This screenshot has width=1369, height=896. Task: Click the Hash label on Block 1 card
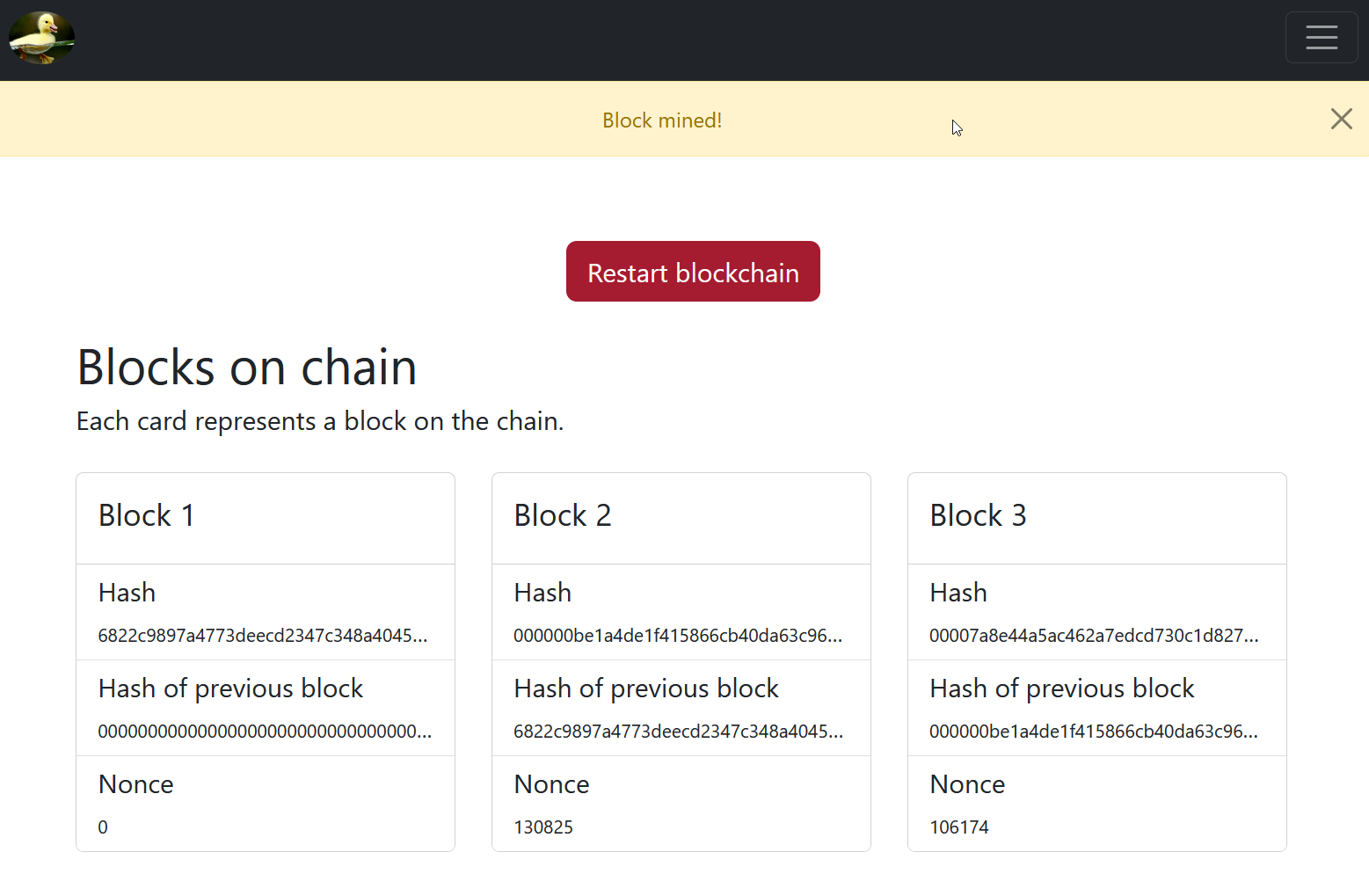tap(127, 593)
